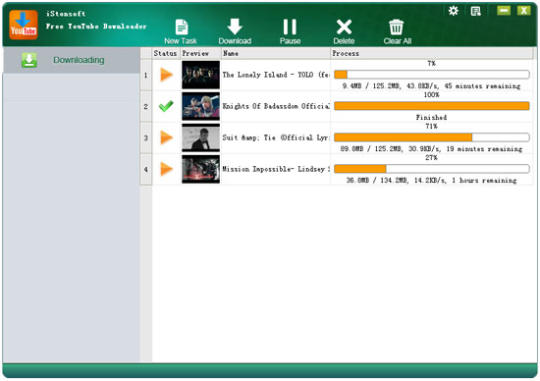Screen dimensions: 540x381
Task: Select the Downloading sidebar tab
Action: click(x=72, y=60)
